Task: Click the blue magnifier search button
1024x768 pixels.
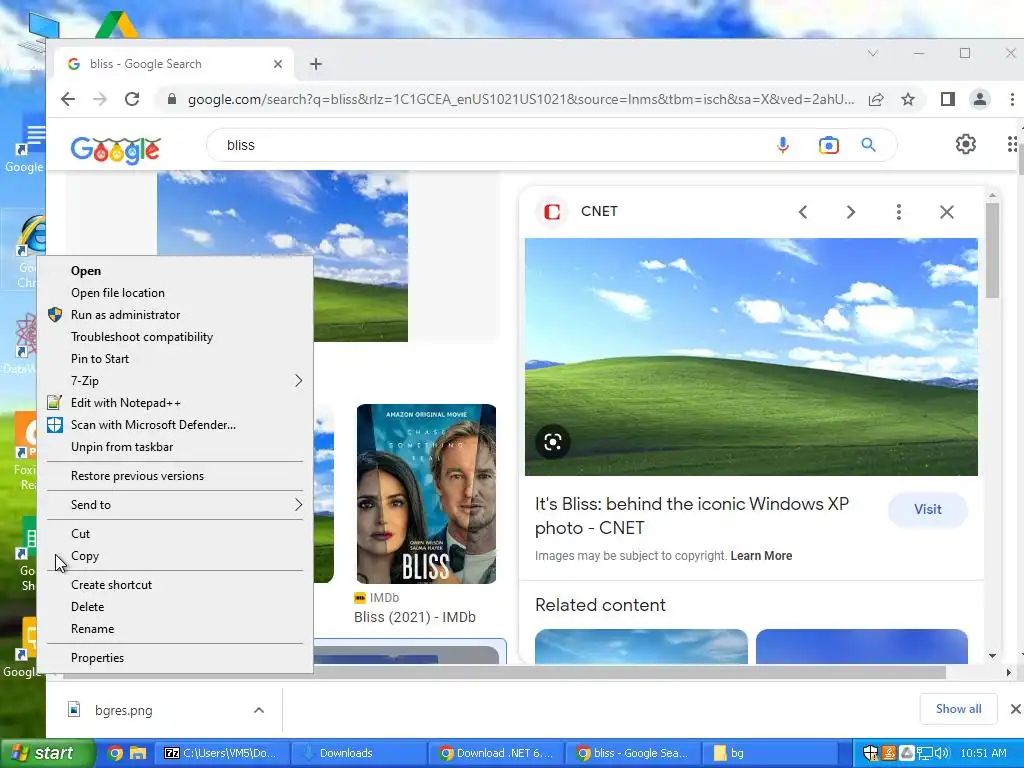Action: [868, 145]
